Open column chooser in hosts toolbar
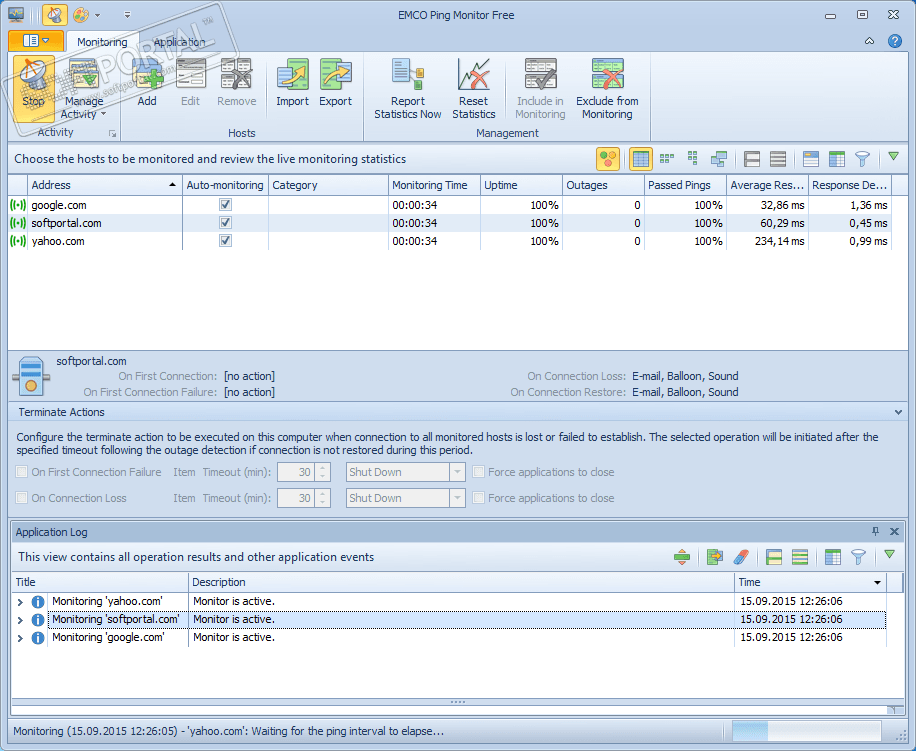The image size is (916, 751). [837, 159]
